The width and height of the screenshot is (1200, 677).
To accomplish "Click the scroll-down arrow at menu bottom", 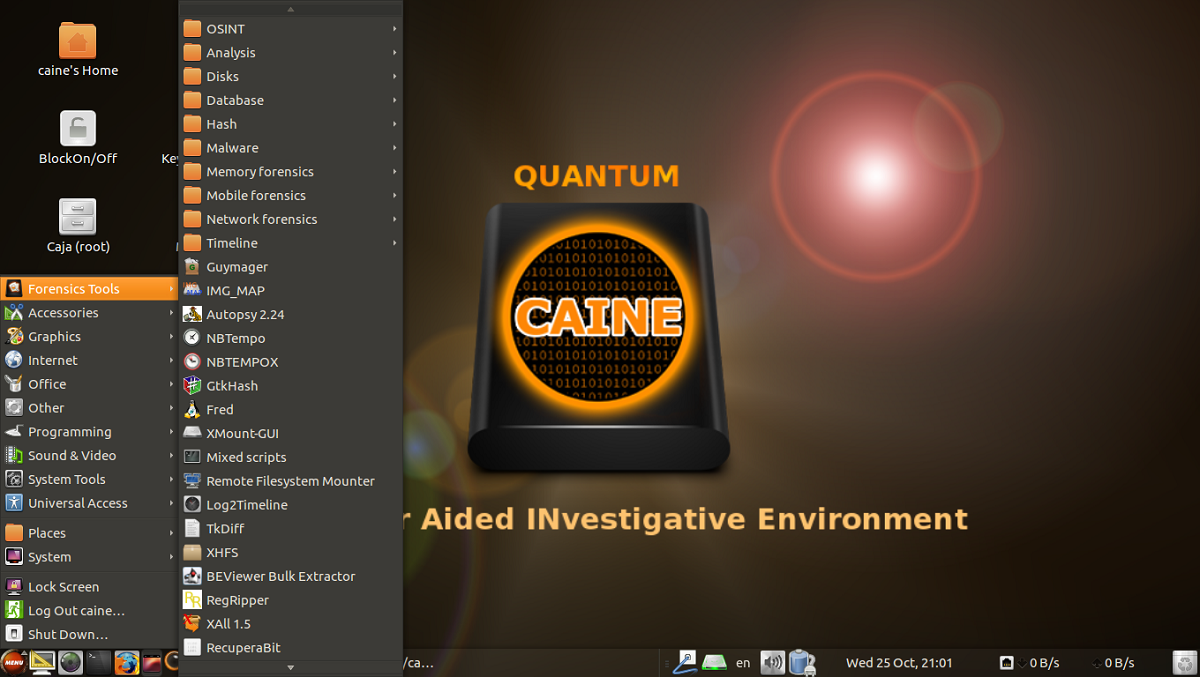I will (291, 667).
